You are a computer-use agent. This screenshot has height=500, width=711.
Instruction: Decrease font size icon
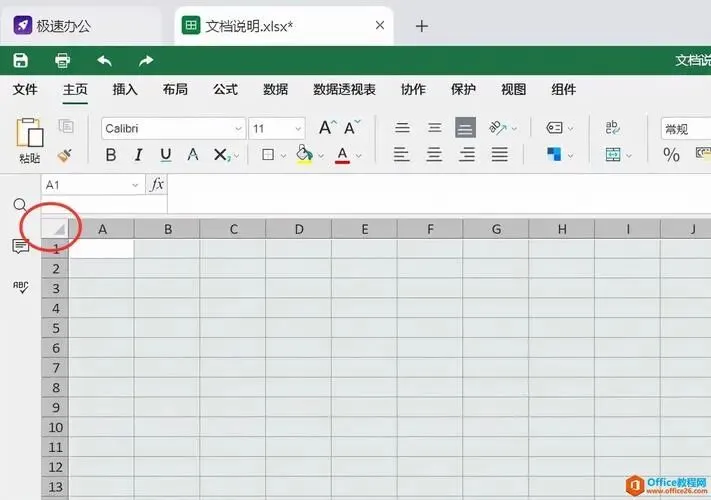coord(351,127)
